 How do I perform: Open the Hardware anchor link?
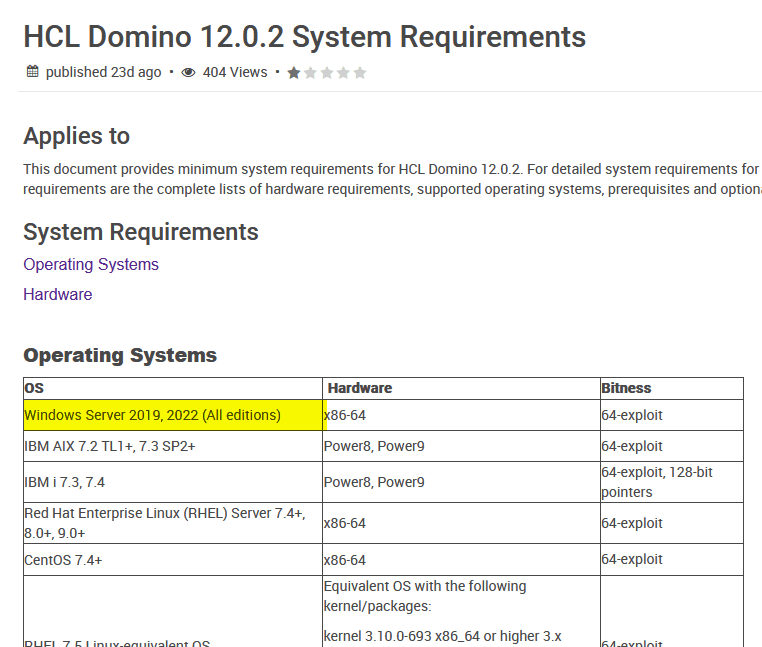click(58, 295)
